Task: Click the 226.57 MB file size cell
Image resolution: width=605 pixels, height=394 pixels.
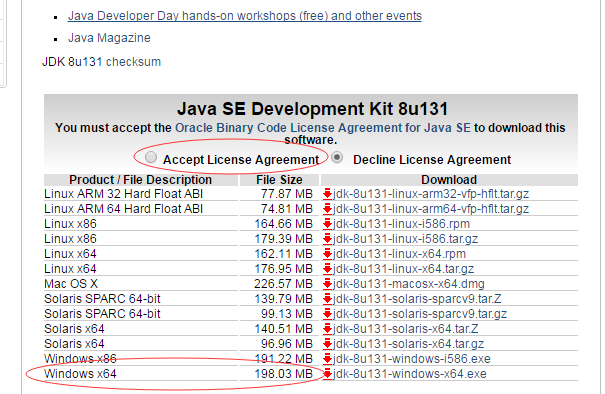Action: coord(280,284)
